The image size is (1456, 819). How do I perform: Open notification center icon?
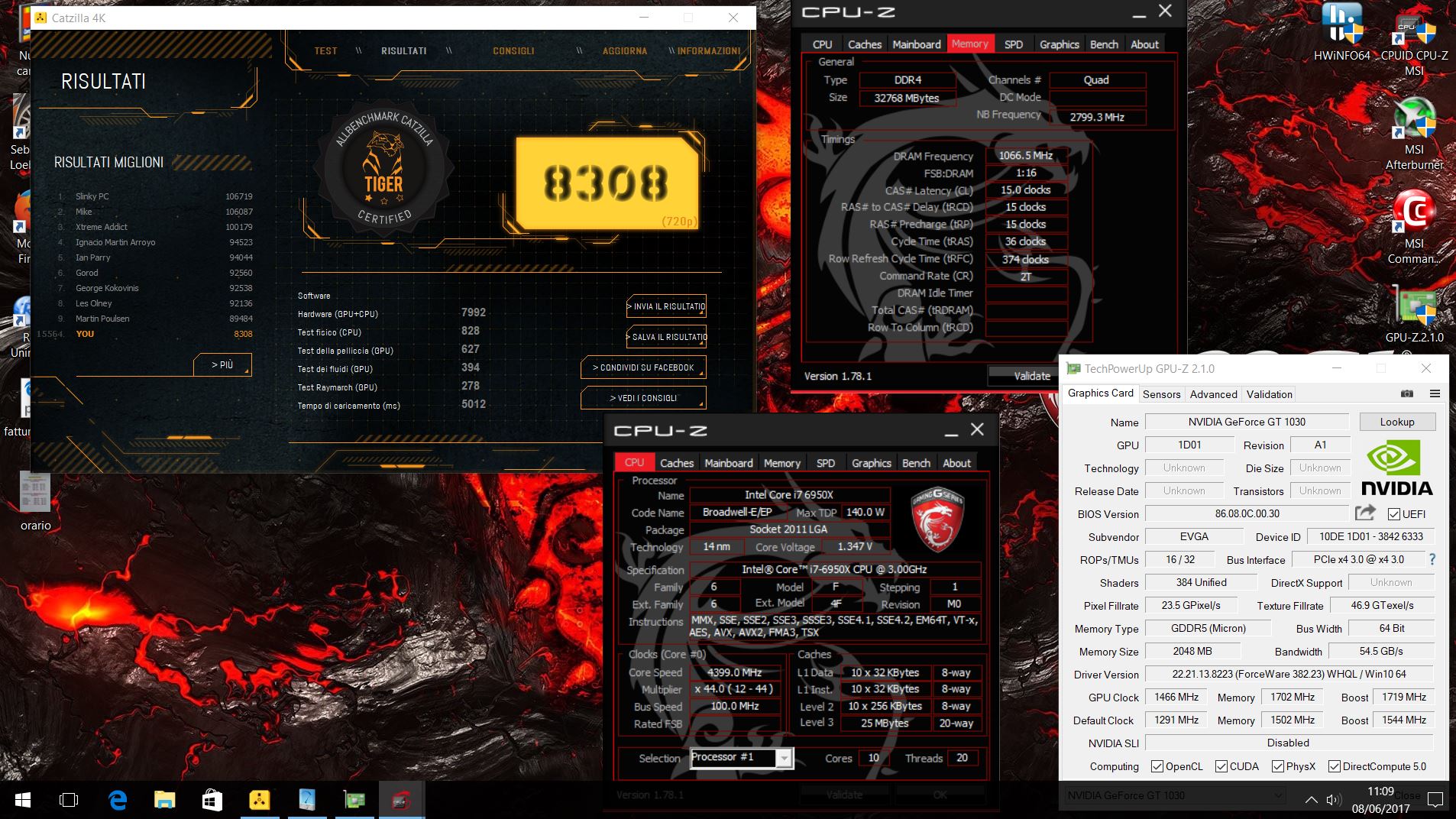coord(1435,800)
